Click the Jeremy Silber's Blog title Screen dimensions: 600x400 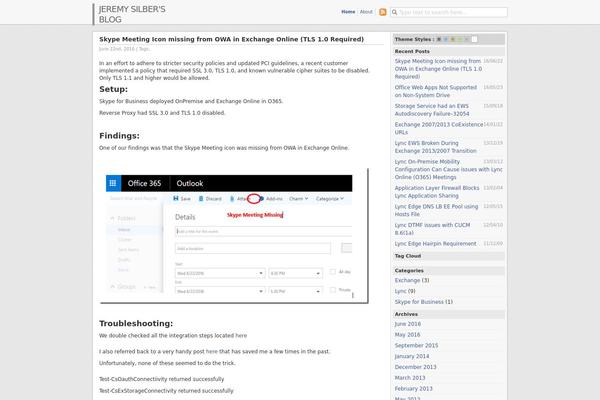click(132, 14)
